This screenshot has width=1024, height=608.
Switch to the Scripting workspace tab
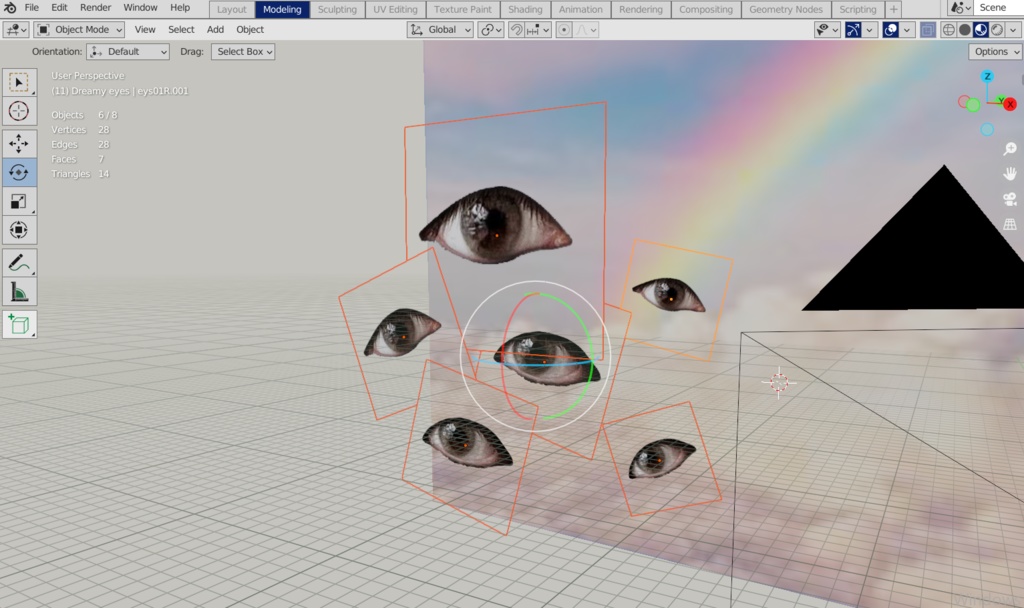(x=857, y=9)
